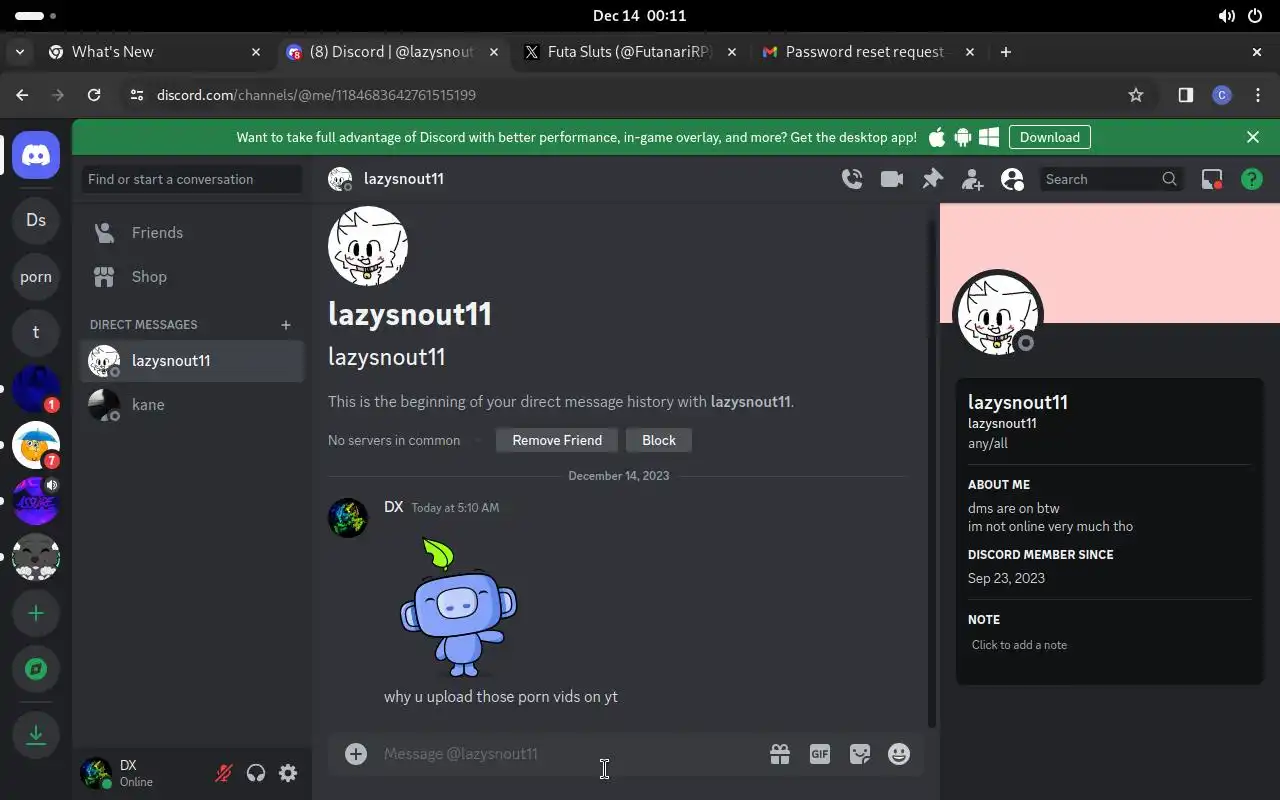Dismiss the desktop app banner
The width and height of the screenshot is (1280, 800).
(1253, 137)
